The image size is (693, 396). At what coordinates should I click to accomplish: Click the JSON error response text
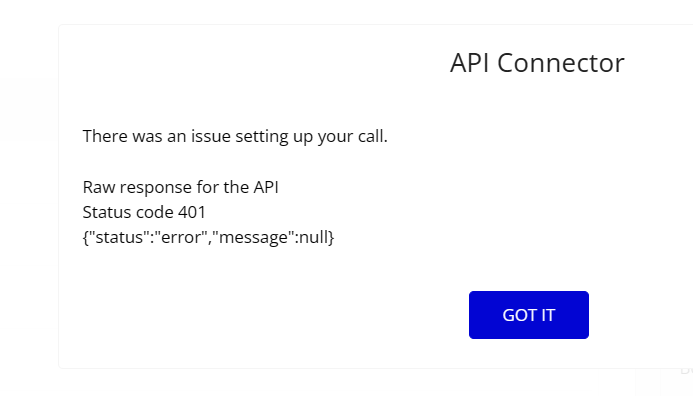pyautogui.click(x=208, y=237)
